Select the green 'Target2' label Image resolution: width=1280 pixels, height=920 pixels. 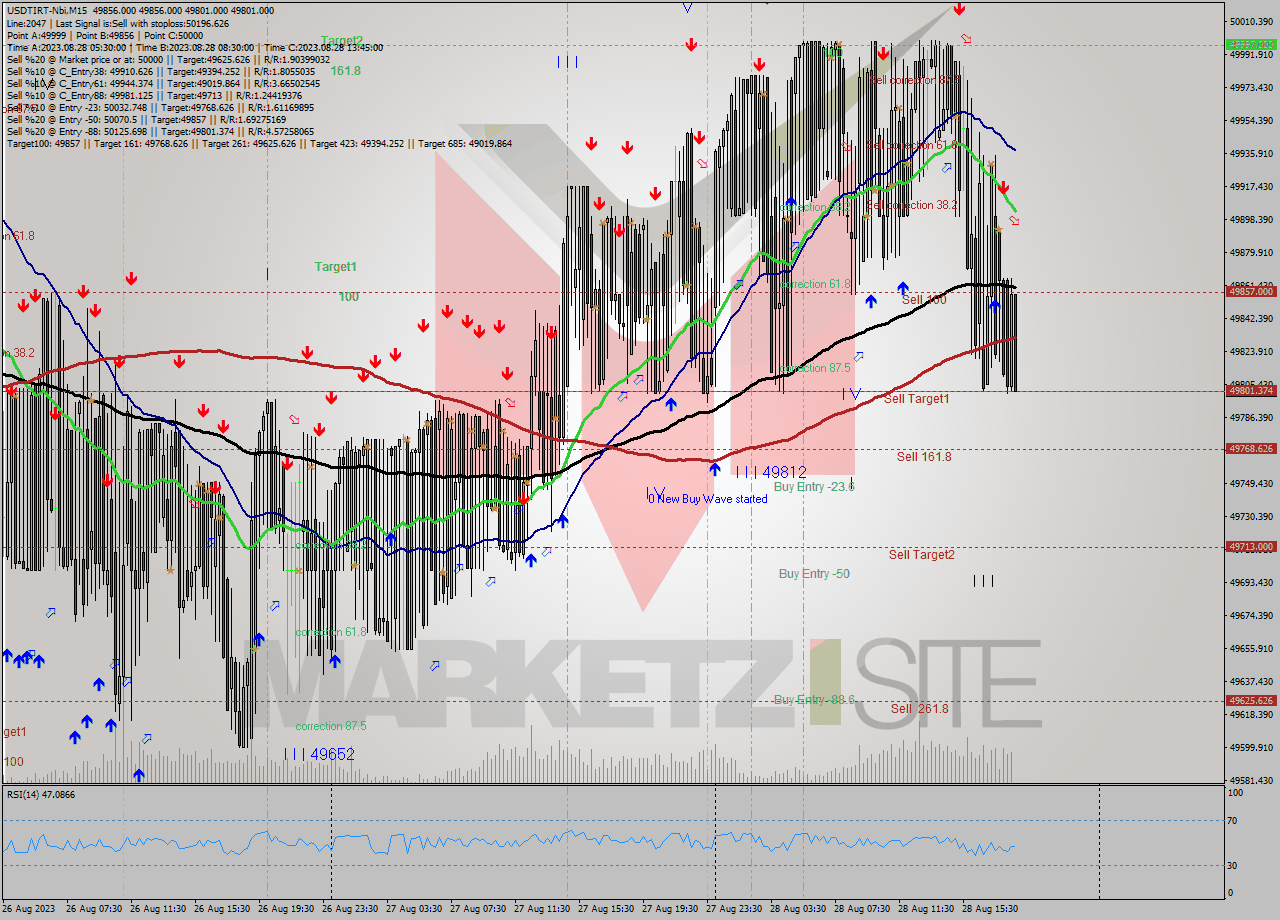point(342,41)
